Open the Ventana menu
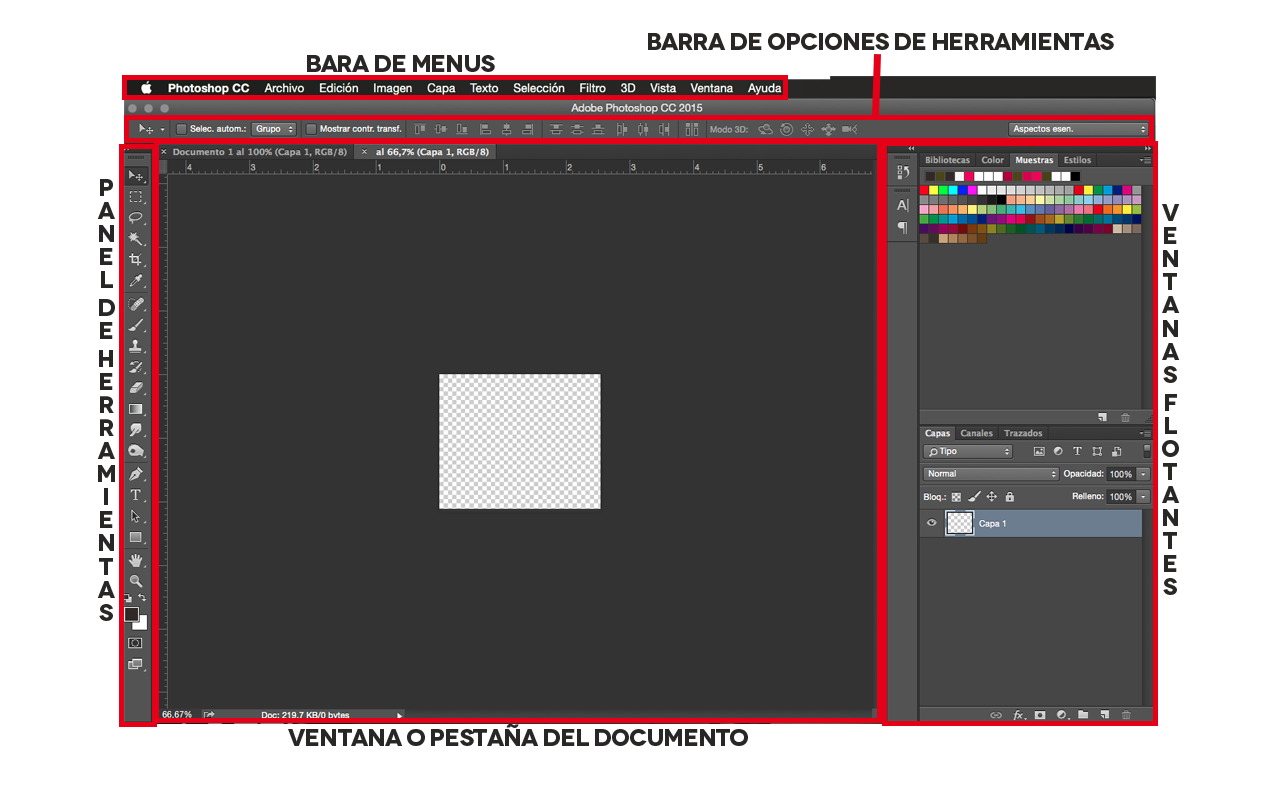 coord(711,88)
